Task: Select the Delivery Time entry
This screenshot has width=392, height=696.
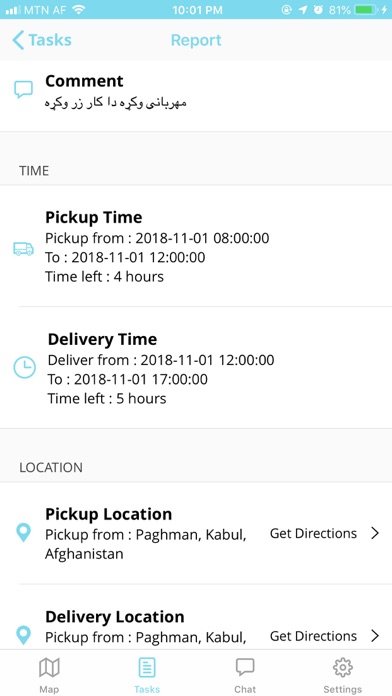Action: click(x=196, y=368)
